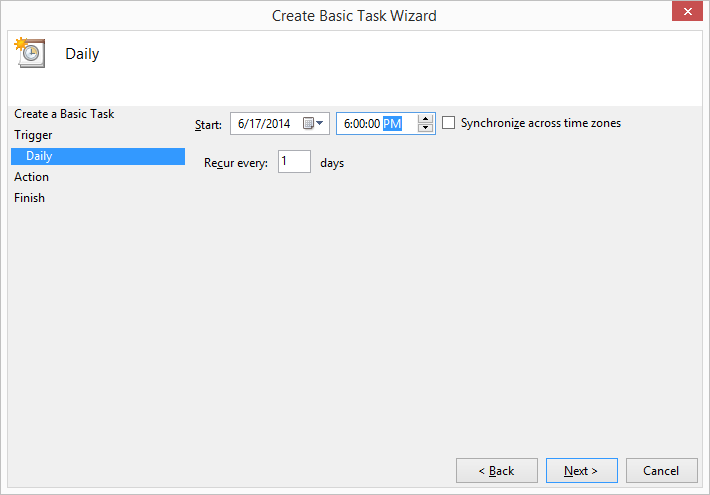Open the start date calendar dropdown
Viewport: 710px width, 495px height.
pyautogui.click(x=313, y=123)
